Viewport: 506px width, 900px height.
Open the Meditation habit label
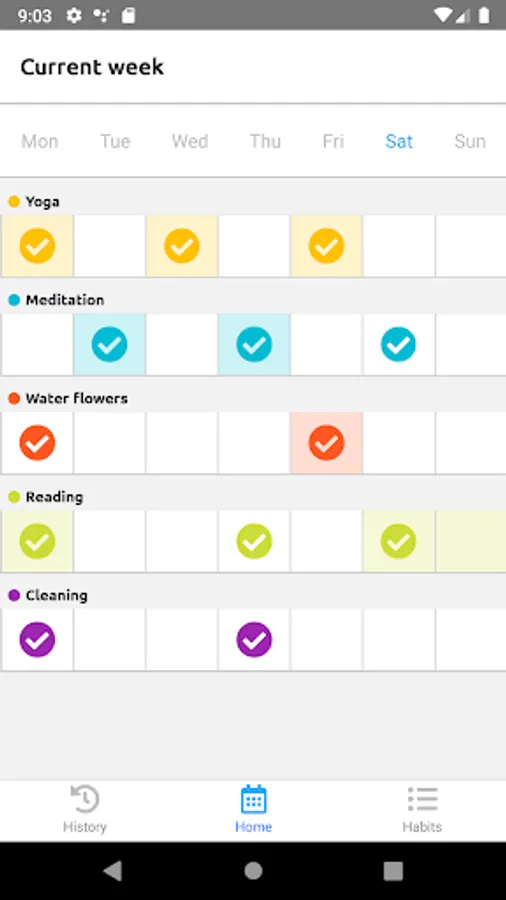tap(65, 300)
